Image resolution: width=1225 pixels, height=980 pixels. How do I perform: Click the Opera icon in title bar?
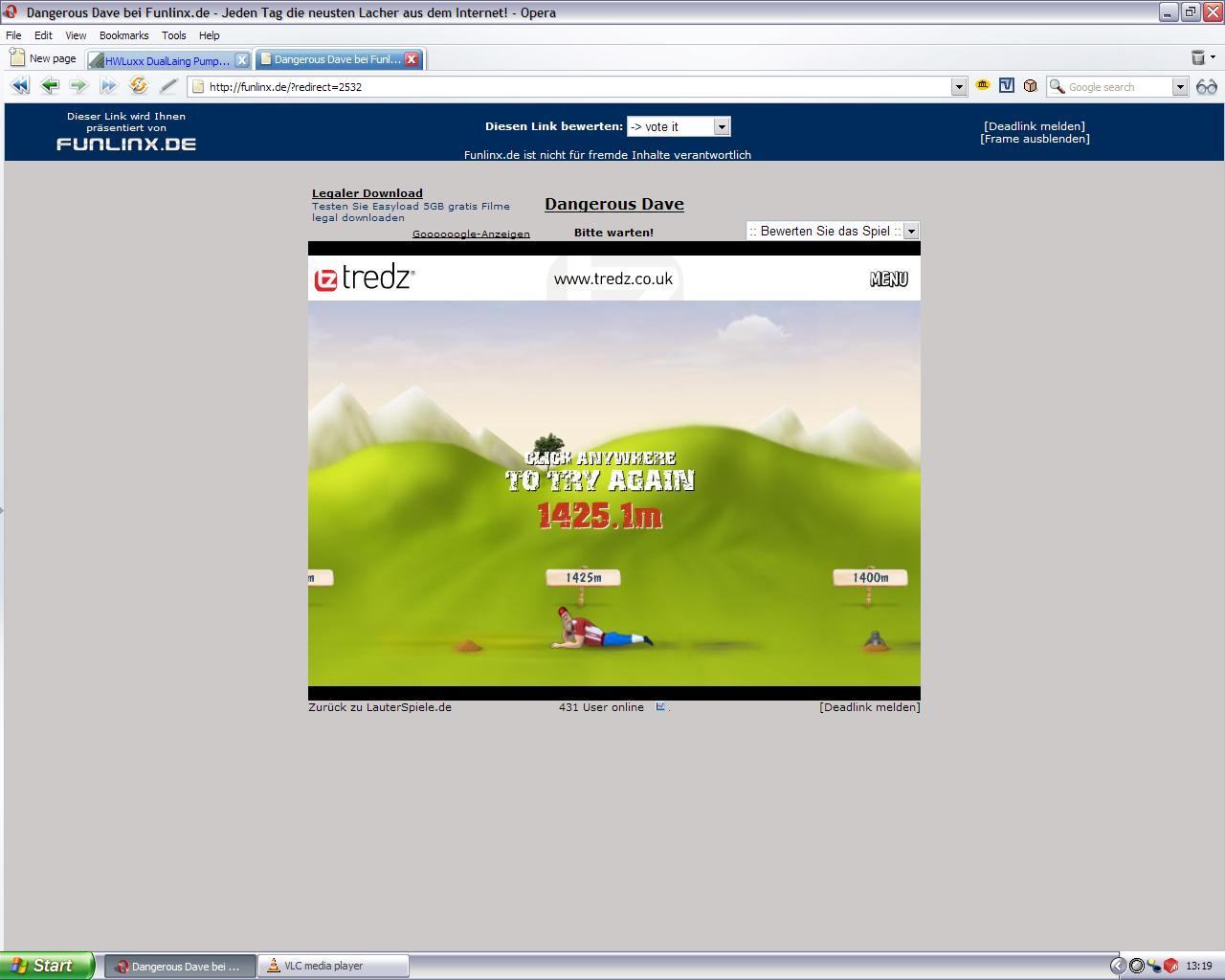[10, 11]
